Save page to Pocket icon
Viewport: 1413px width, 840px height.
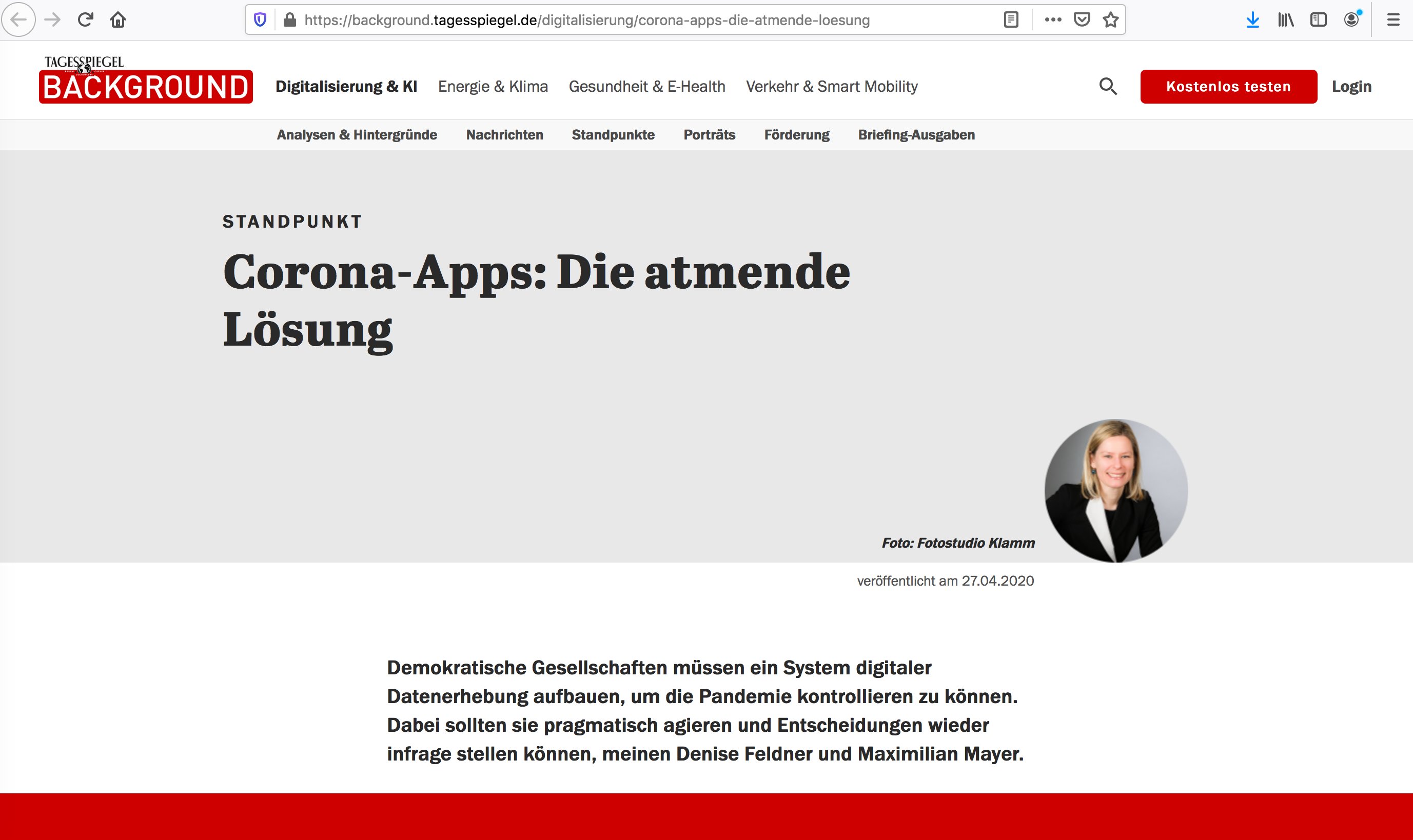[x=1082, y=20]
